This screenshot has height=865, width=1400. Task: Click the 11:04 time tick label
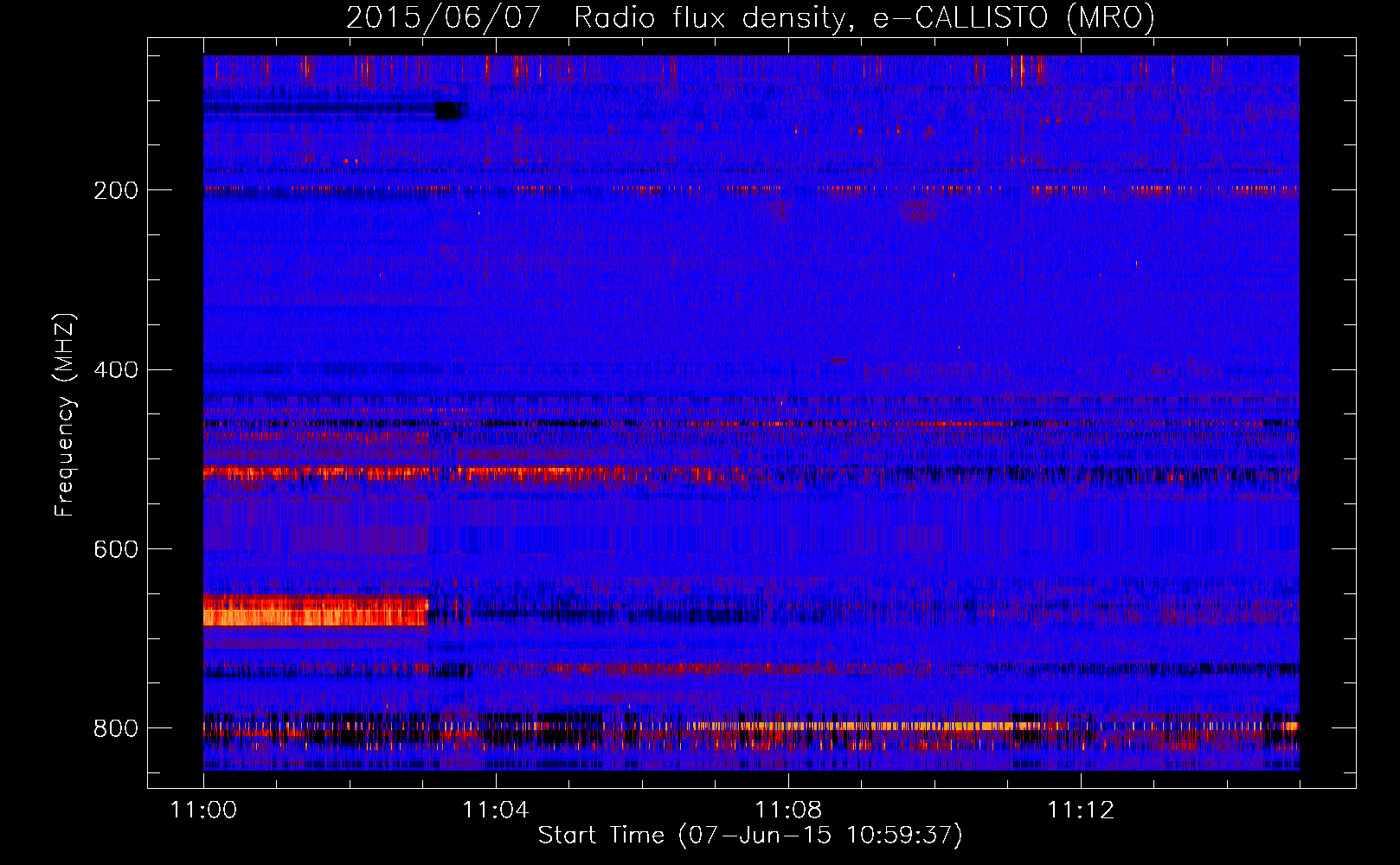click(x=496, y=811)
